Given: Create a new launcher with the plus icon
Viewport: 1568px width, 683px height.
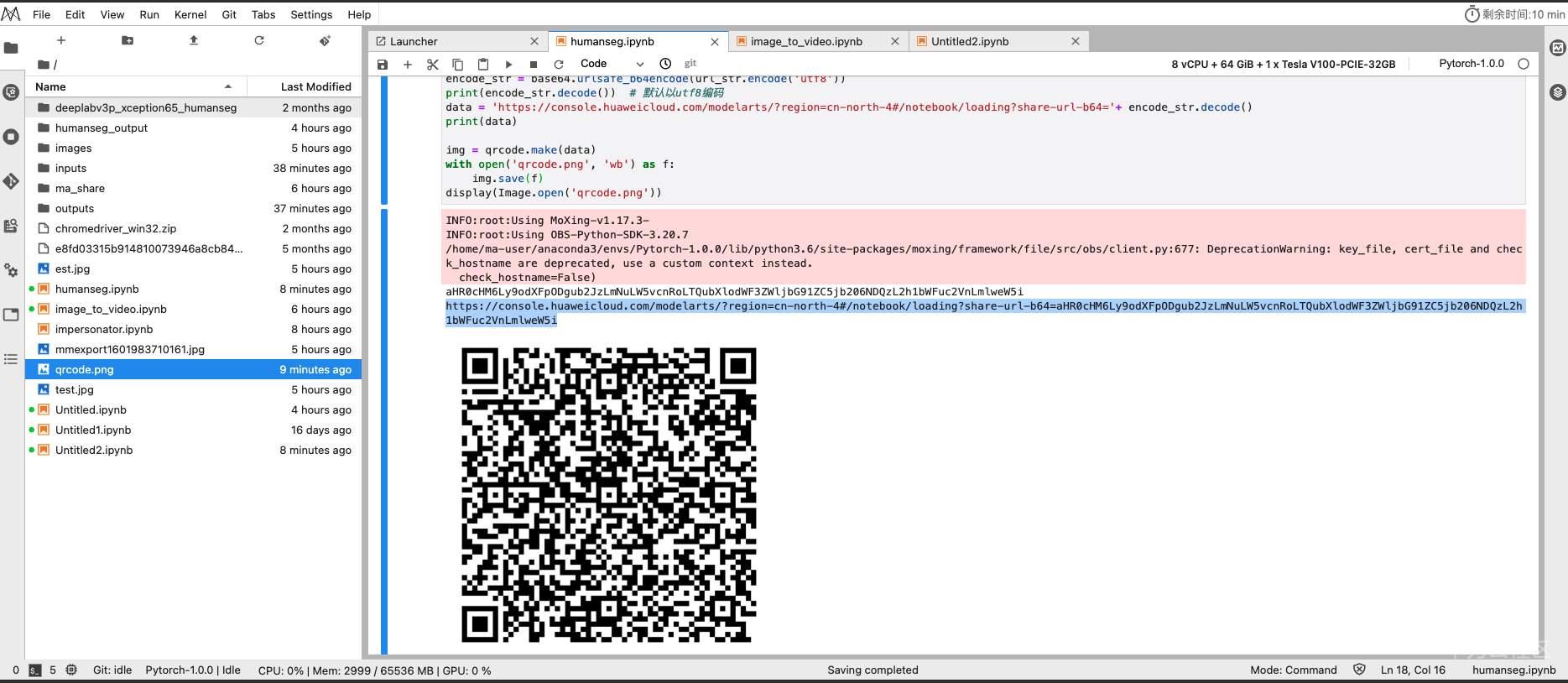Looking at the screenshot, I should (61, 40).
